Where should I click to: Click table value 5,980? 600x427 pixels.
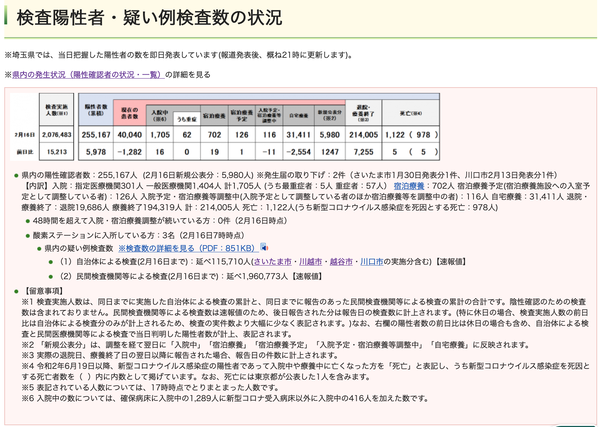click(x=330, y=135)
